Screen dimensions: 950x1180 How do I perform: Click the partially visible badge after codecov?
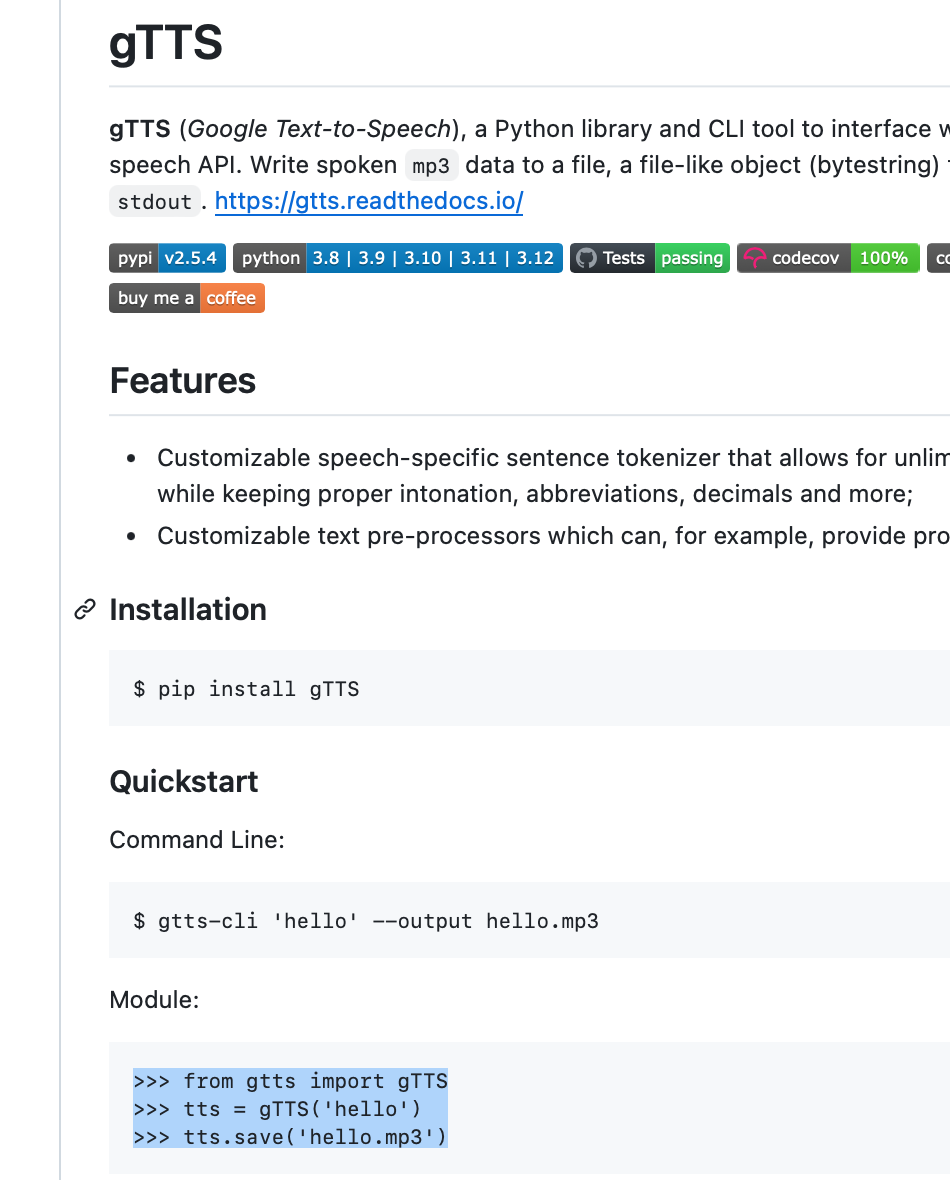point(939,258)
